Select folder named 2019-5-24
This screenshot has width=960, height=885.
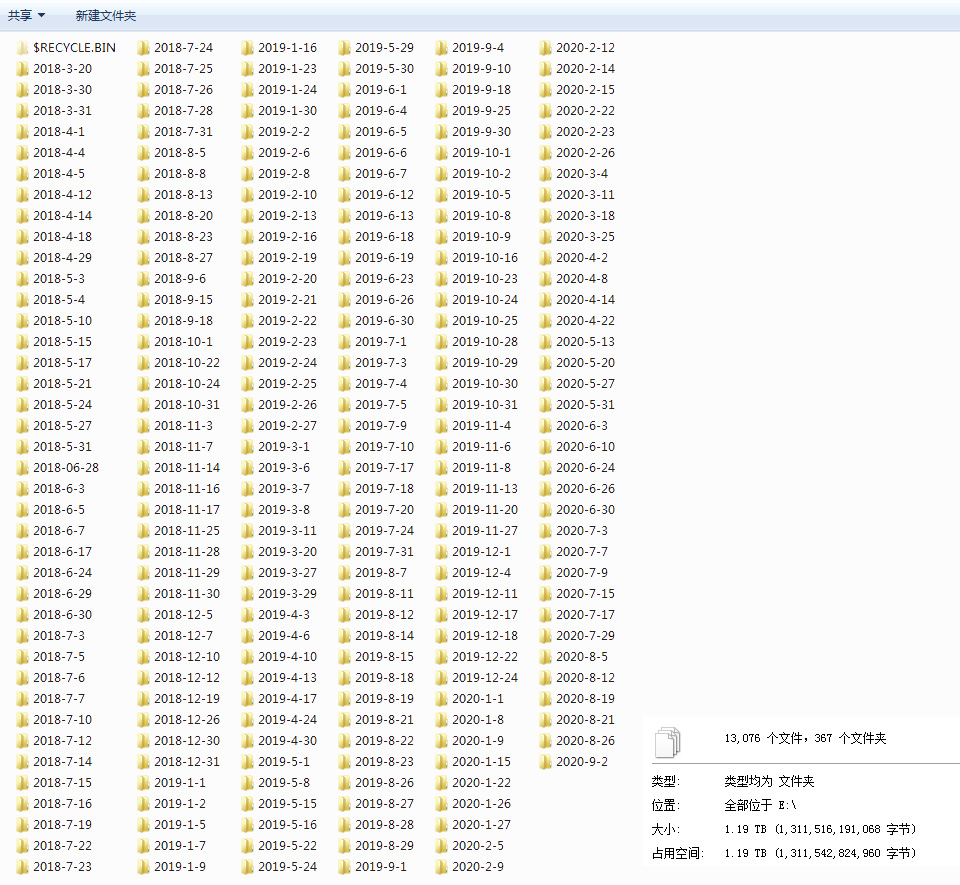(288, 867)
